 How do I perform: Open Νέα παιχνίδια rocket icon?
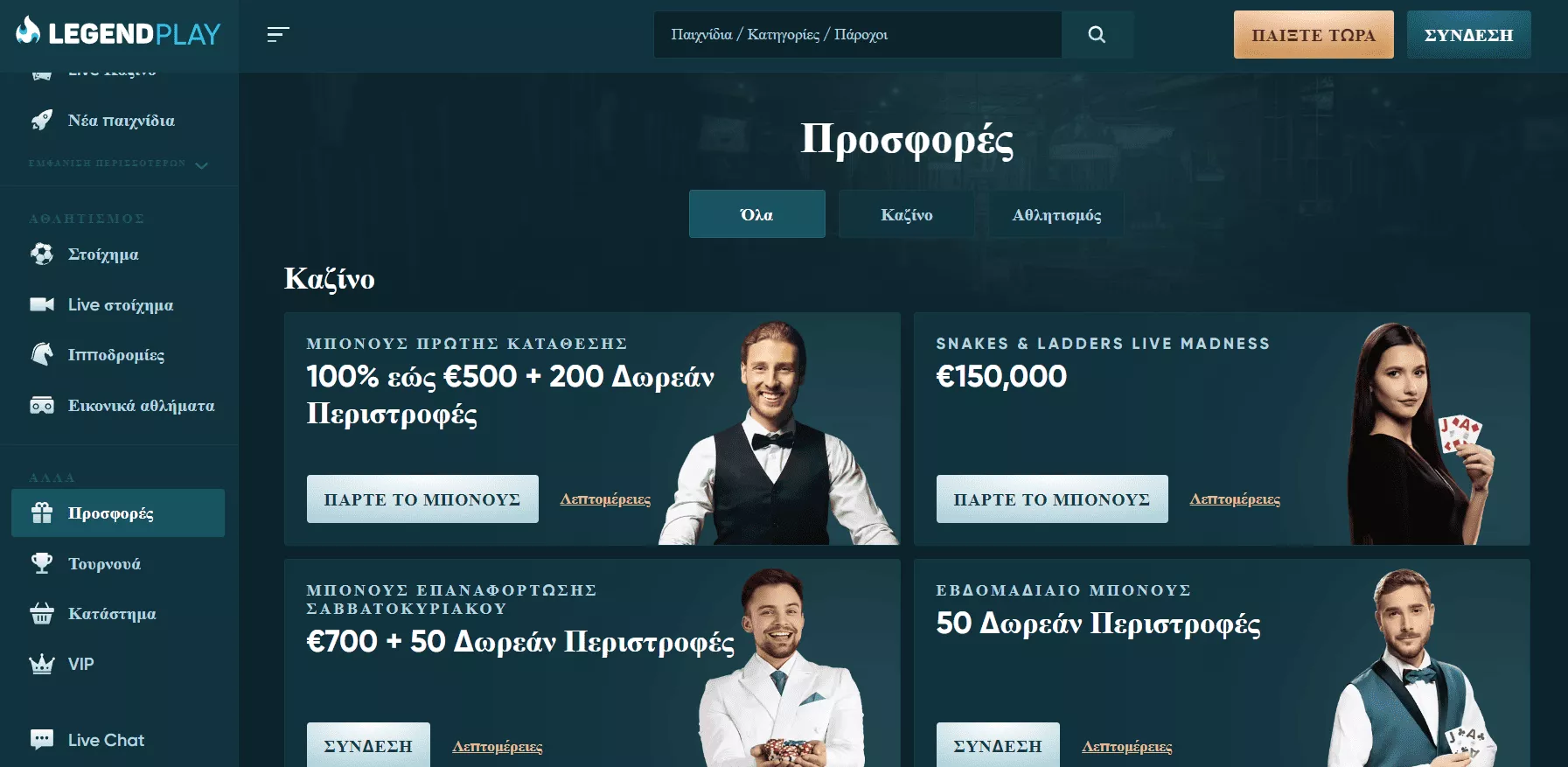click(x=42, y=121)
